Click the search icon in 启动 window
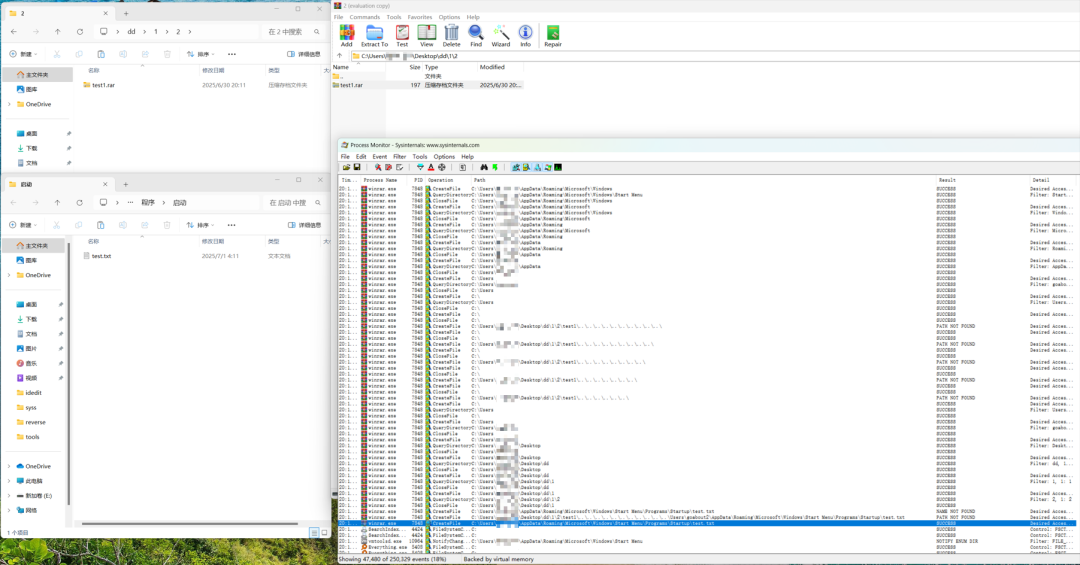1080x565 pixels. pyautogui.click(x=318, y=203)
